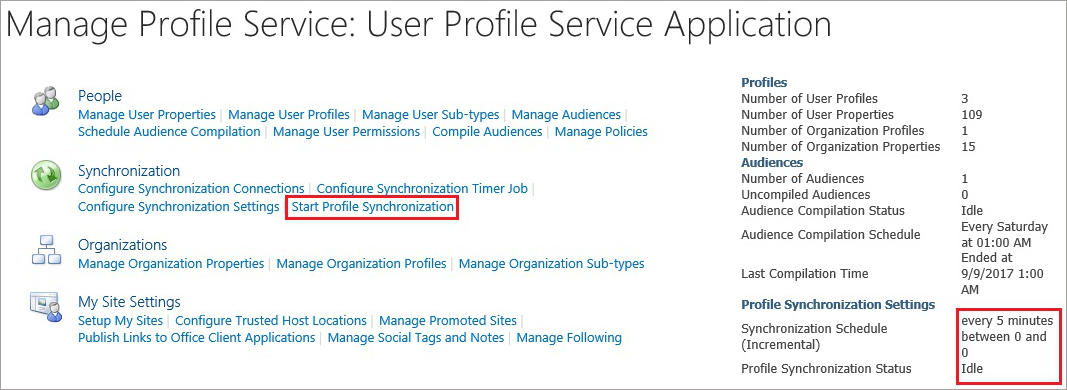Open Configure Trusted Host Locations
The image size is (1067, 390).
click(271, 320)
